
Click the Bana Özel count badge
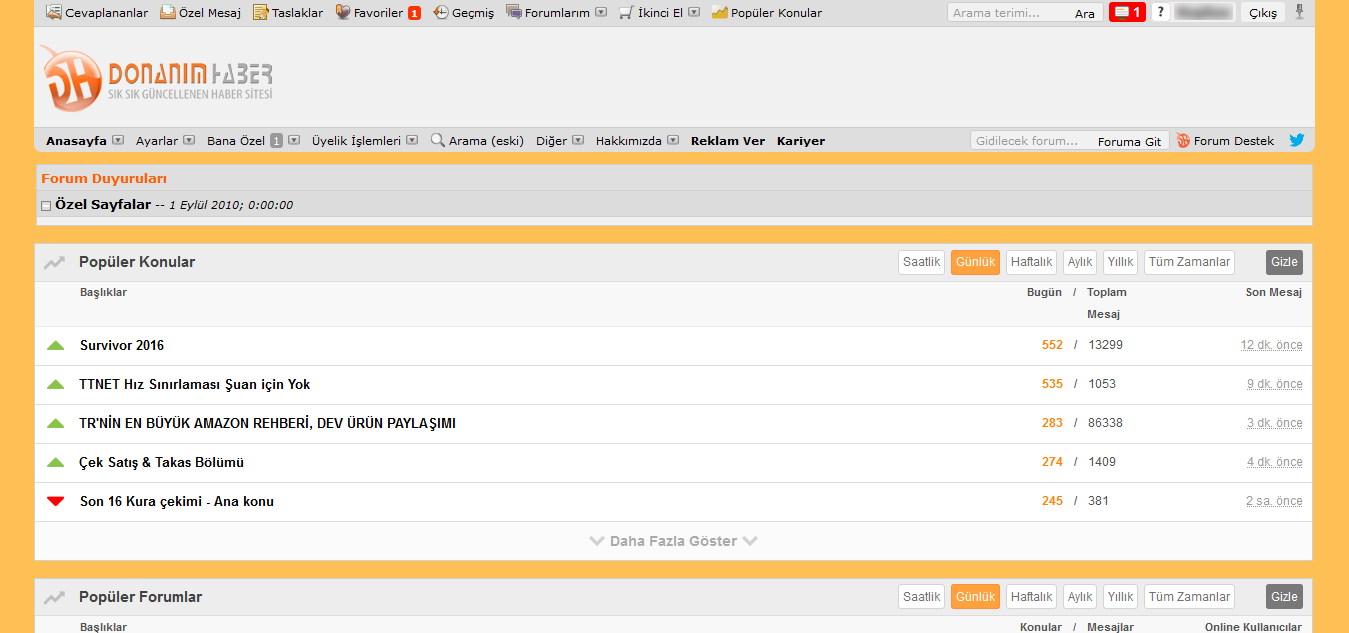277,141
